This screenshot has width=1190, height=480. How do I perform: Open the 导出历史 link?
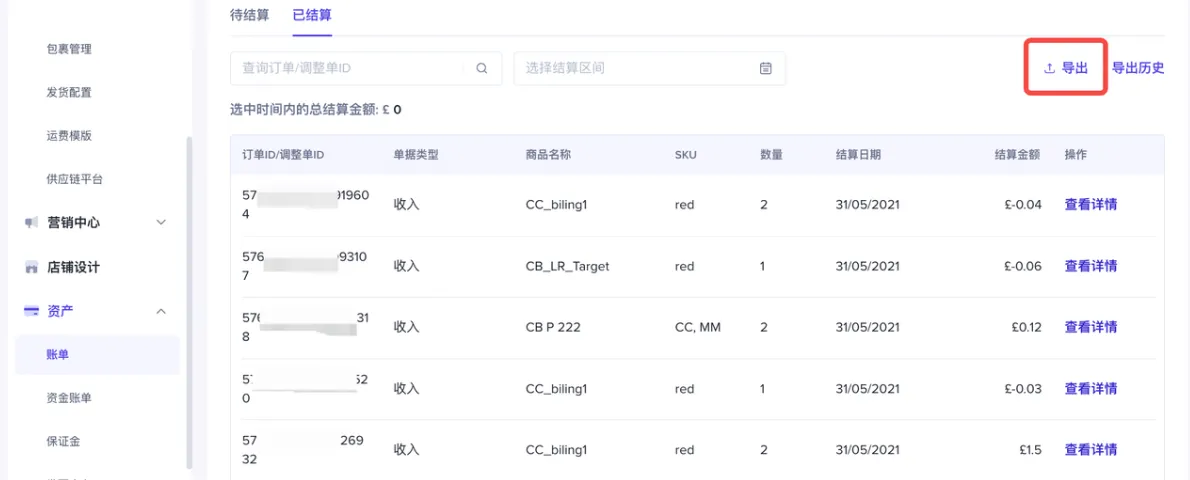1138,68
